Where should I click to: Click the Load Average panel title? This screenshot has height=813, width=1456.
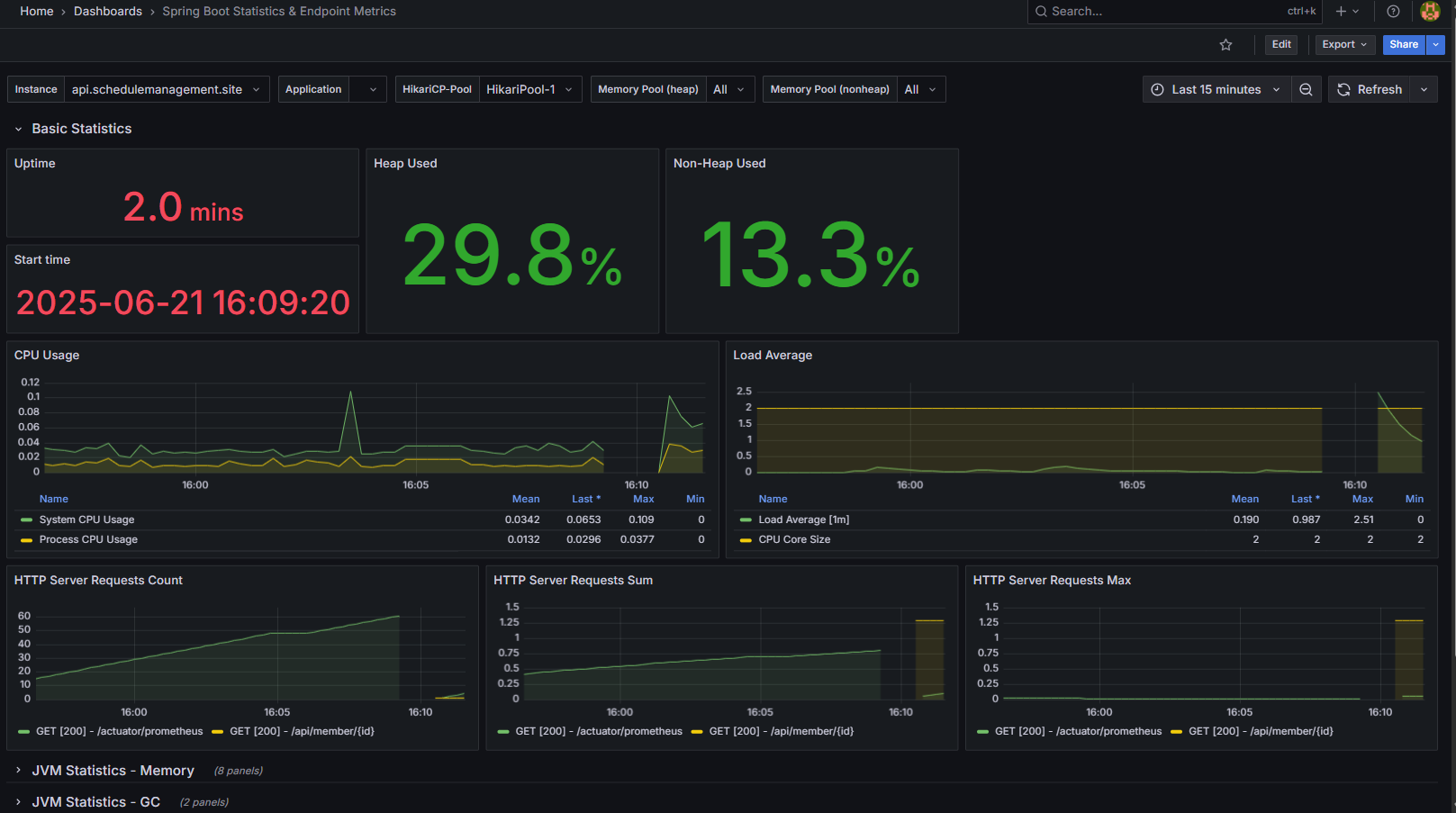[773, 355]
